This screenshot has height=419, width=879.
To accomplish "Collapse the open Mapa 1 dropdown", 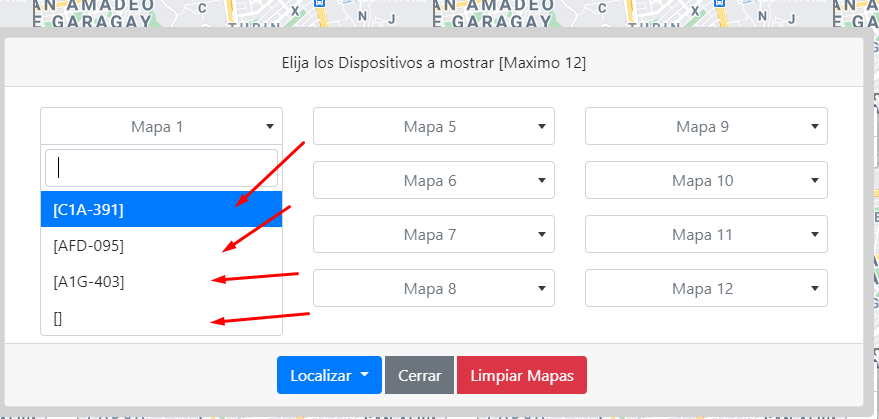I will point(160,127).
